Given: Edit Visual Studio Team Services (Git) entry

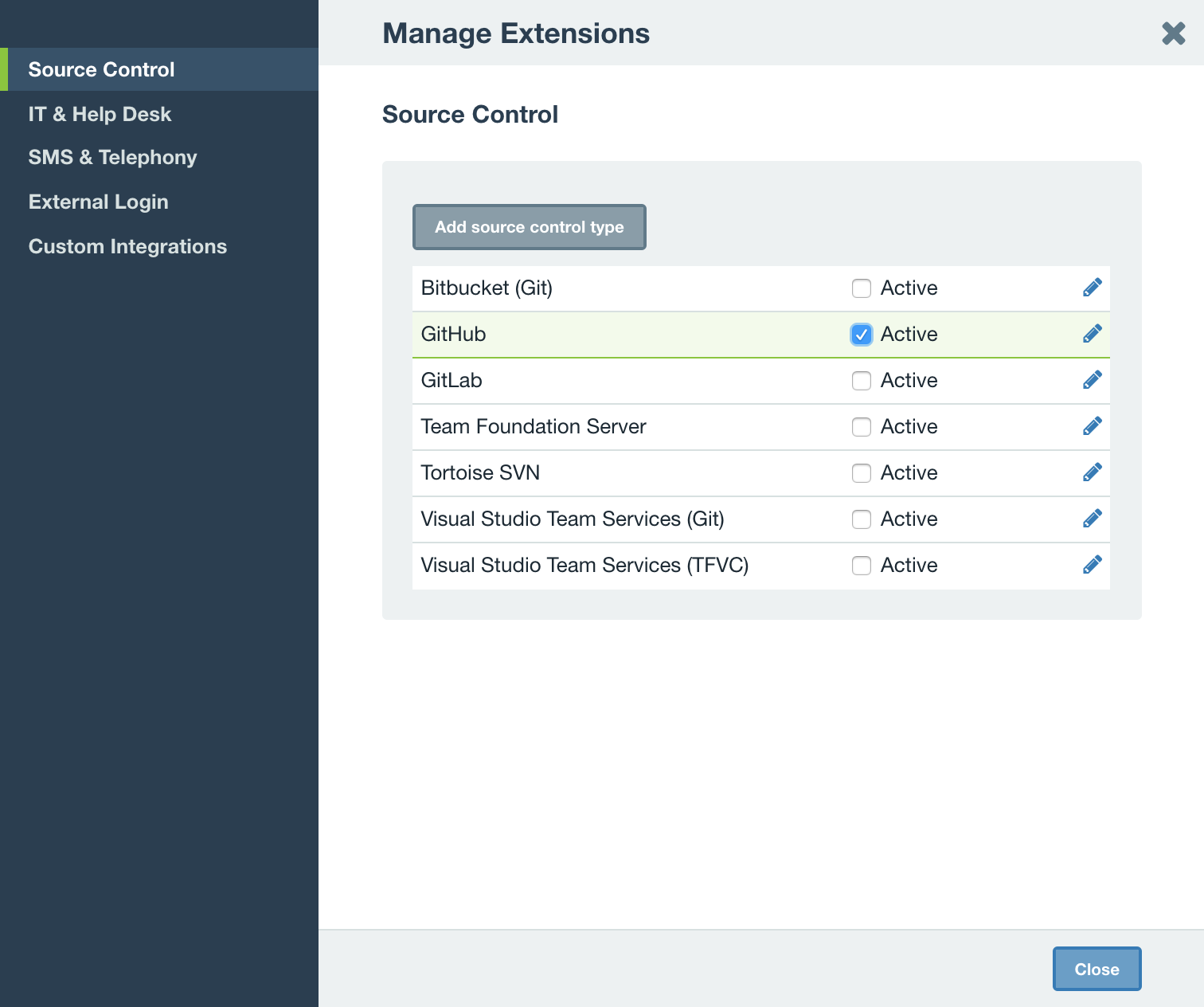Looking at the screenshot, I should 1092,519.
